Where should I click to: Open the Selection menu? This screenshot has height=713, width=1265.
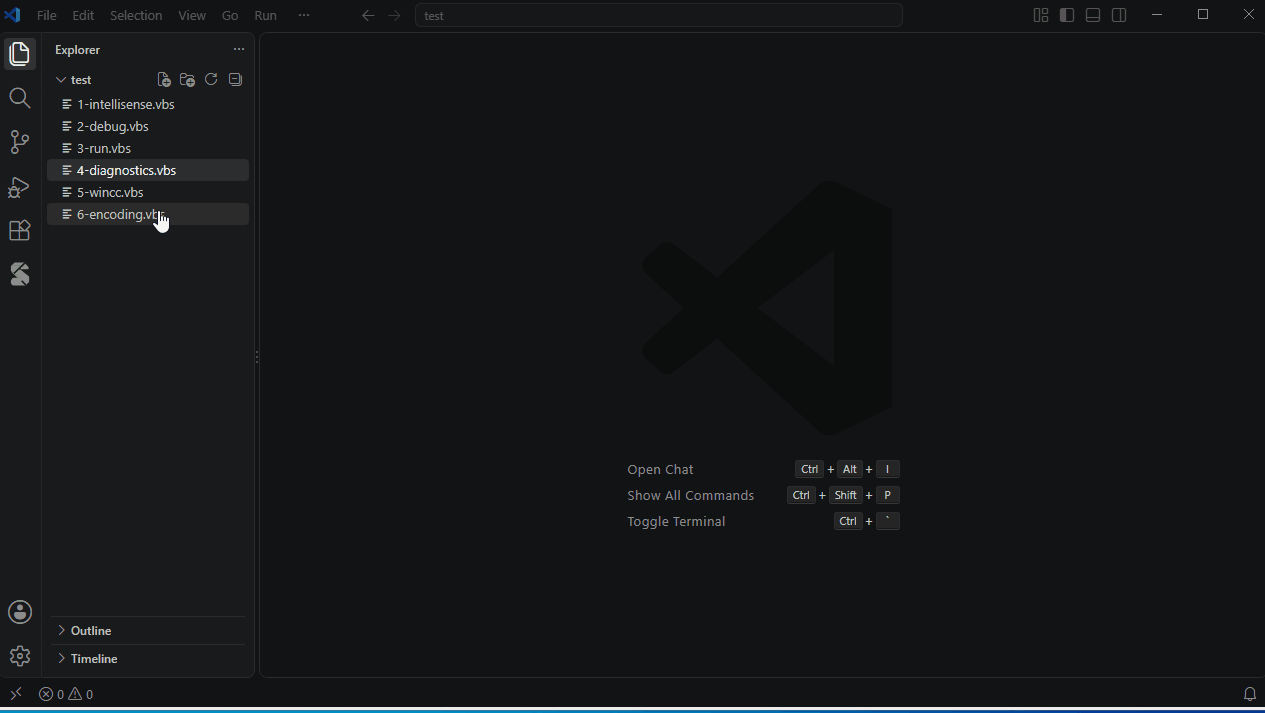(x=136, y=16)
